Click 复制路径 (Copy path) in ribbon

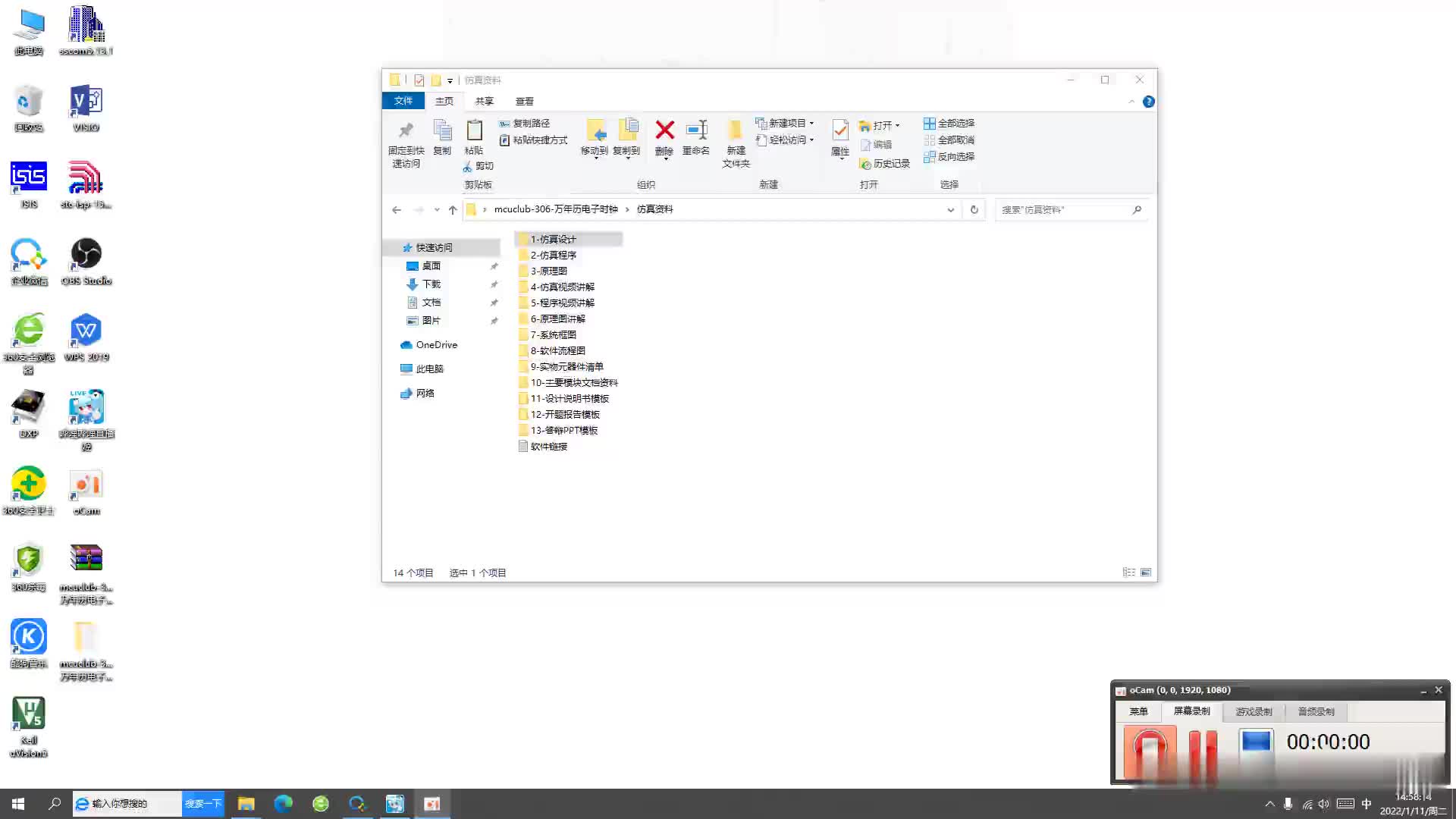(524, 123)
